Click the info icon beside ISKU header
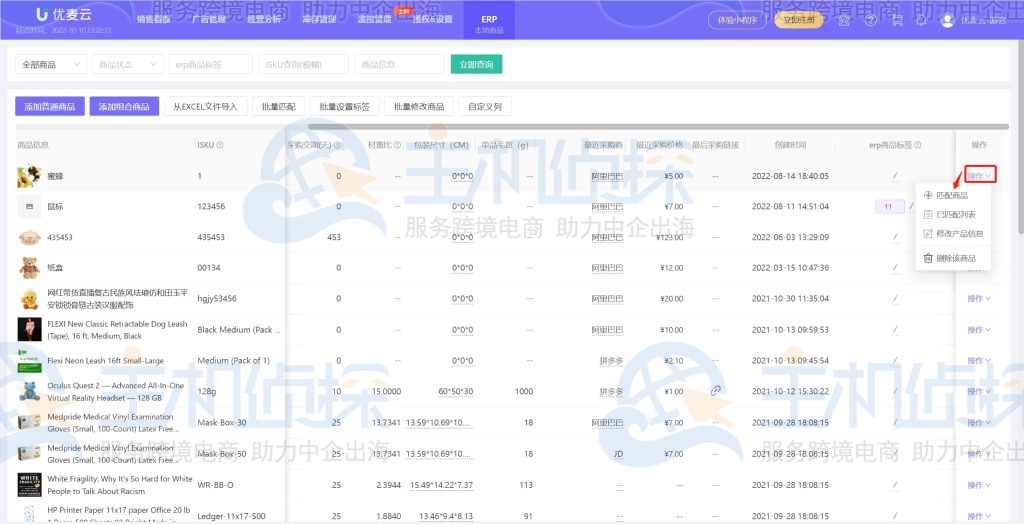Image resolution: width=1024 pixels, height=524 pixels. (219, 145)
